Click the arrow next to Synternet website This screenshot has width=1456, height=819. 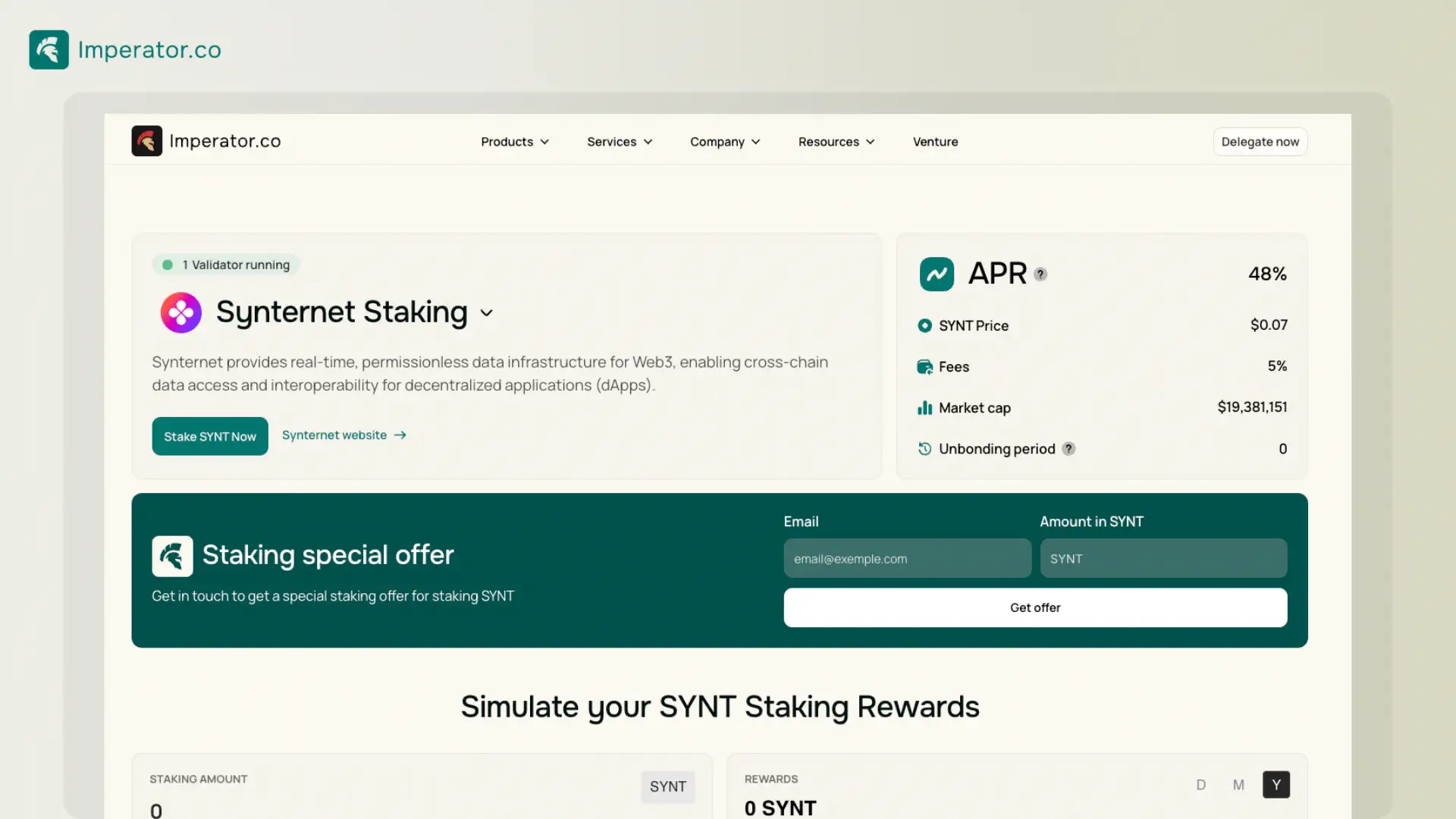point(400,435)
